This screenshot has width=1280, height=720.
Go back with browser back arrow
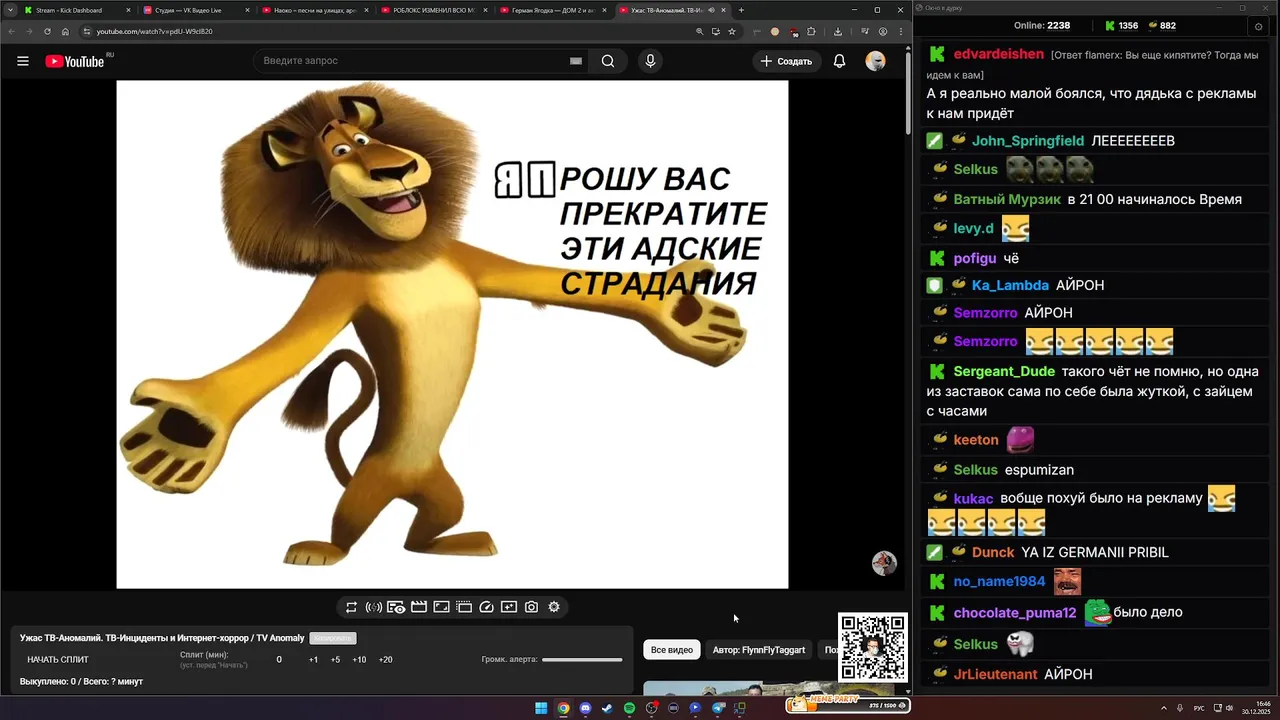pos(12,31)
